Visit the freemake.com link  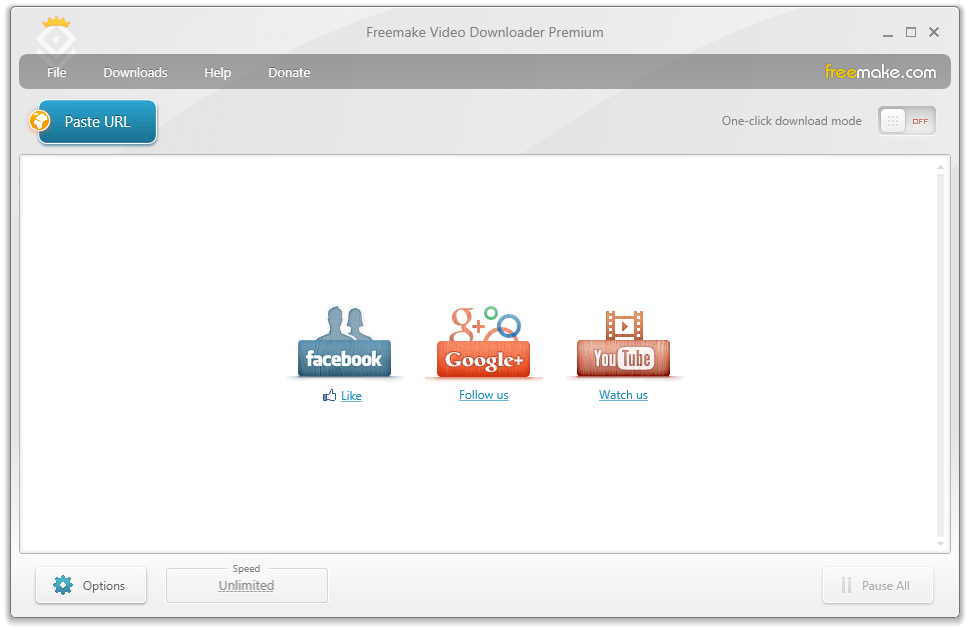[880, 72]
